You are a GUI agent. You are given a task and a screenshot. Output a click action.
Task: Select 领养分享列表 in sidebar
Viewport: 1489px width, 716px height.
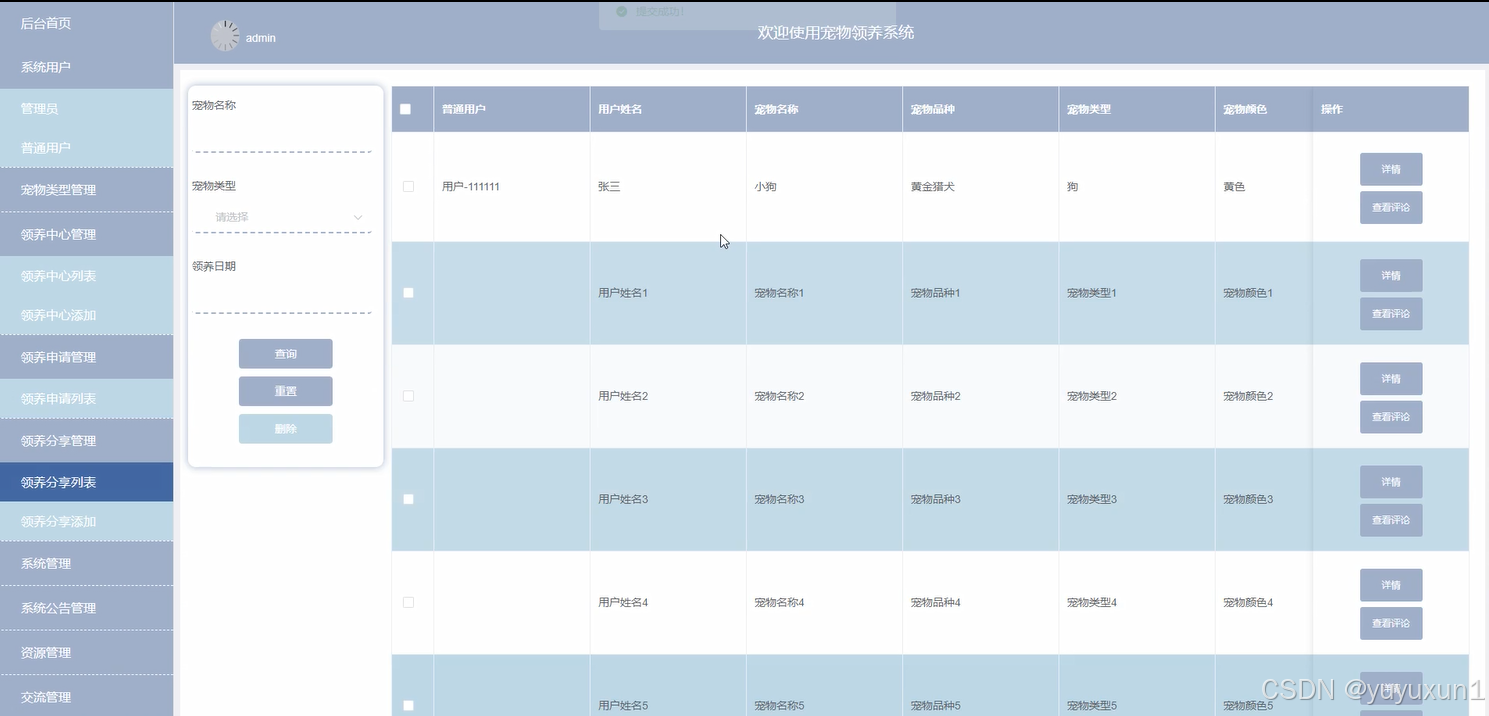pyautogui.click(x=86, y=482)
